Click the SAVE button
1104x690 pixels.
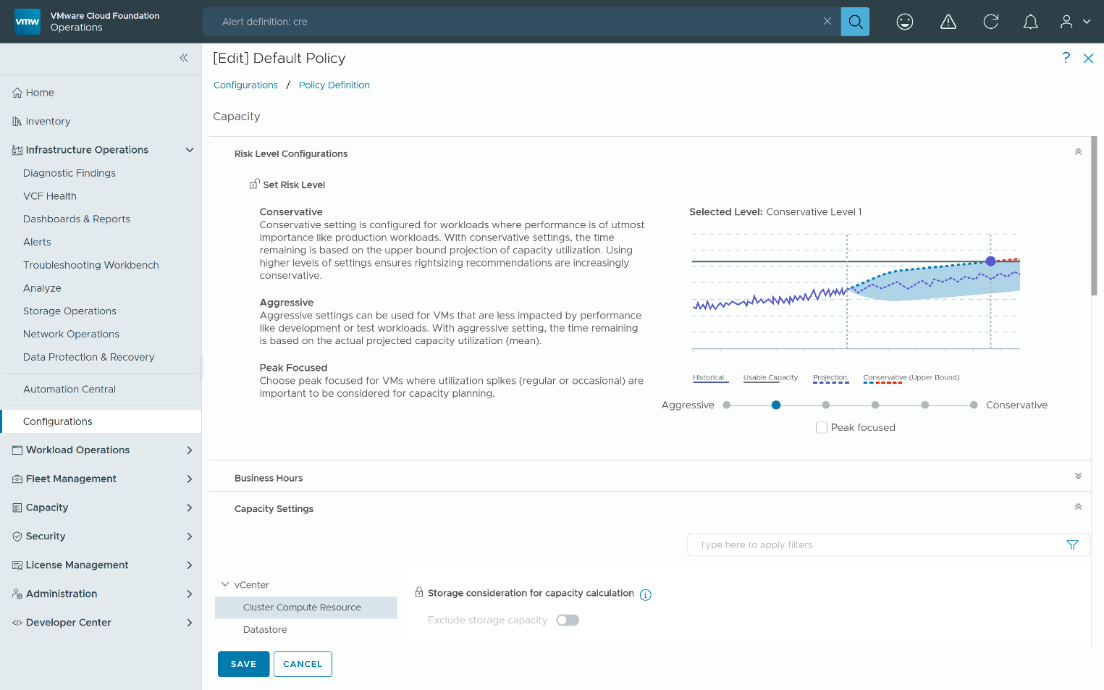coord(243,663)
